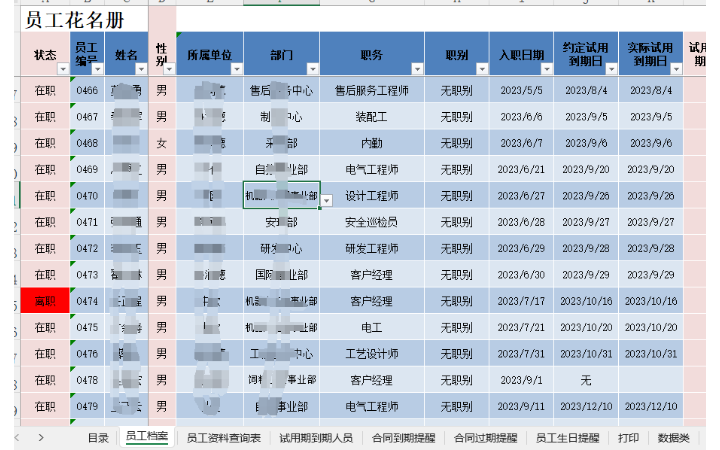This screenshot has width=720, height=450.
Task: Click the 内勤 job cell
Action: tap(372, 143)
